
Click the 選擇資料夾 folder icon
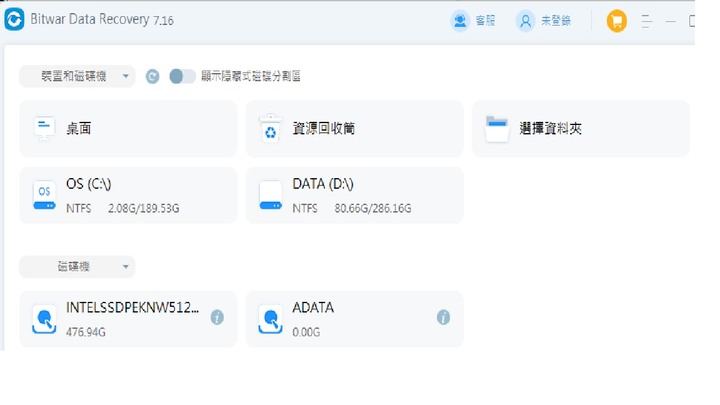coord(497,129)
